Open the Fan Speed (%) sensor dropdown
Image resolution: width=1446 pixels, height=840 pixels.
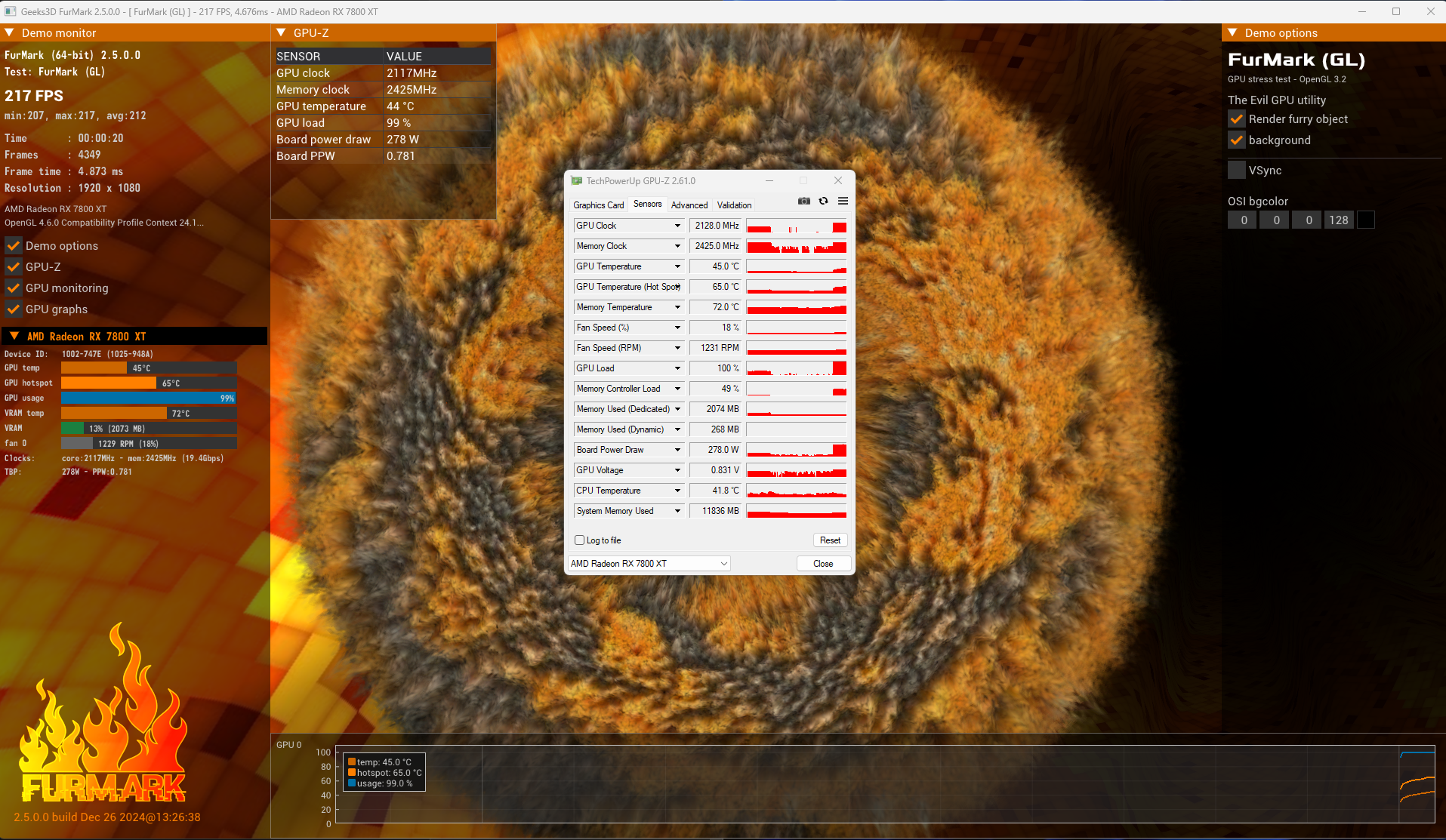pyautogui.click(x=677, y=328)
